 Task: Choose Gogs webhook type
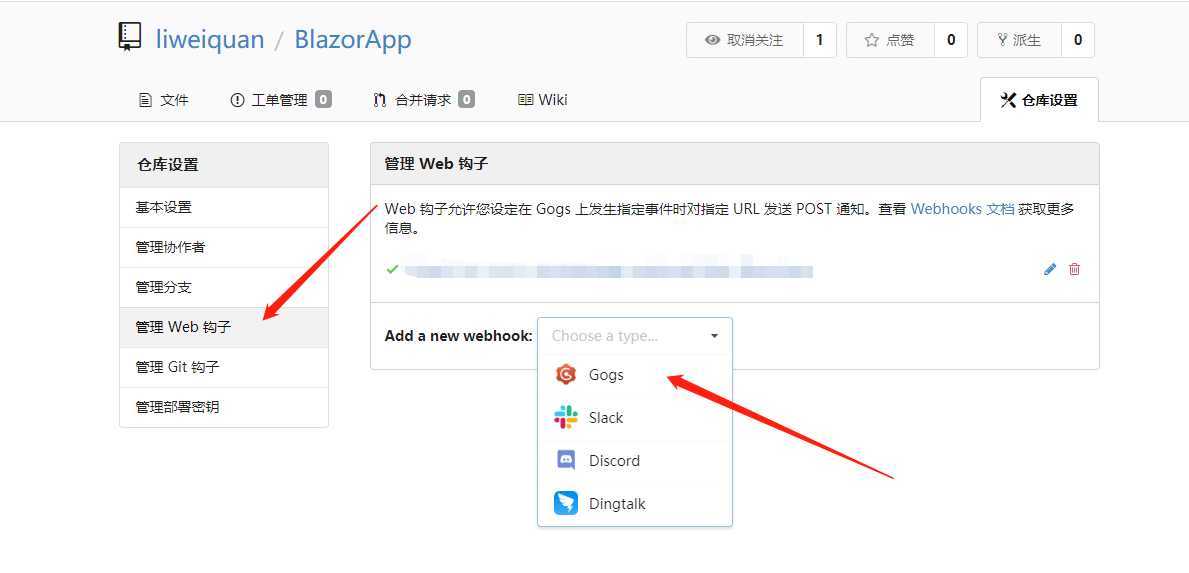click(635, 374)
